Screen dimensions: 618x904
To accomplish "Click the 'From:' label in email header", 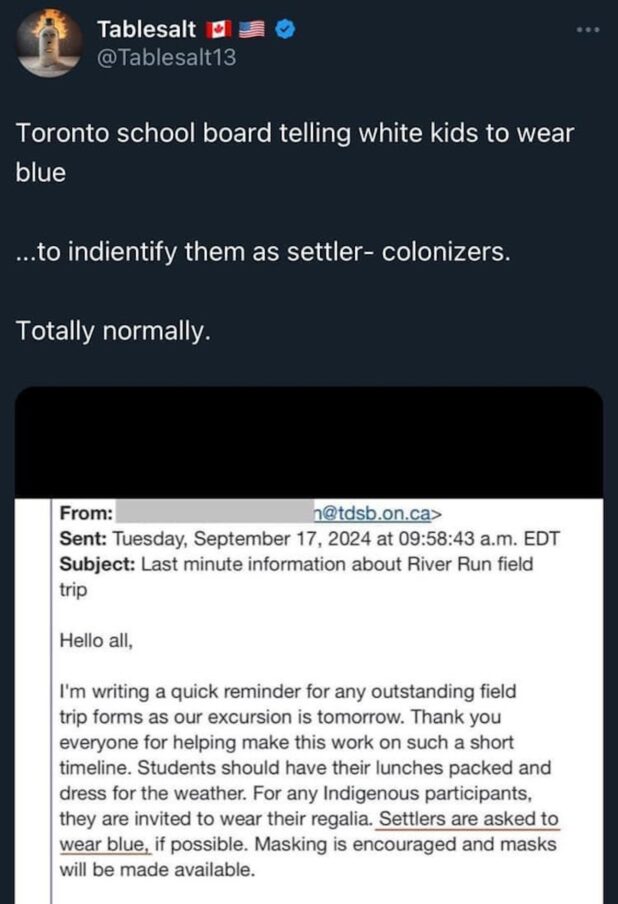I will (x=86, y=513).
